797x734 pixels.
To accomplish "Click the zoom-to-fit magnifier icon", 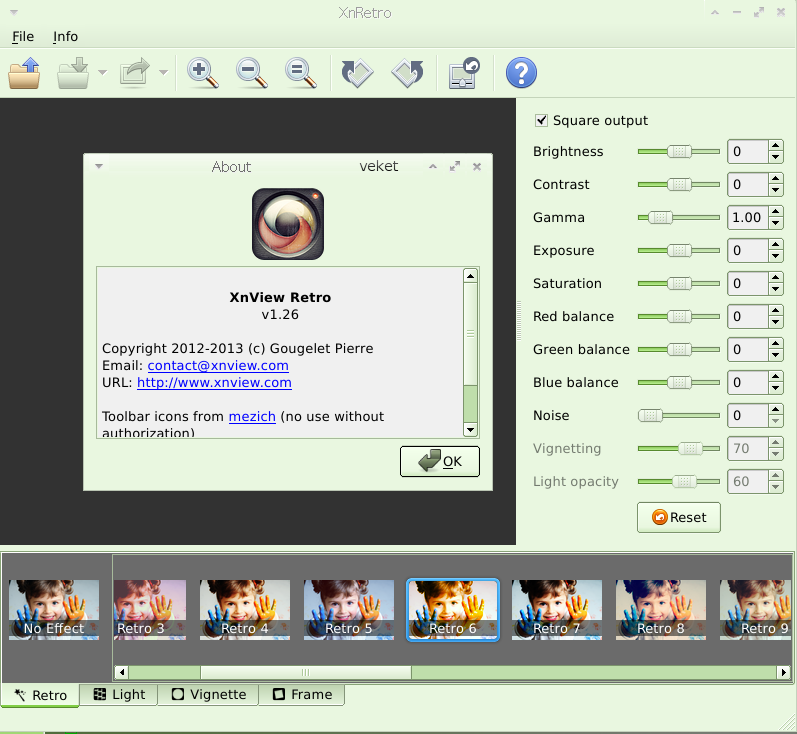I will pos(300,73).
